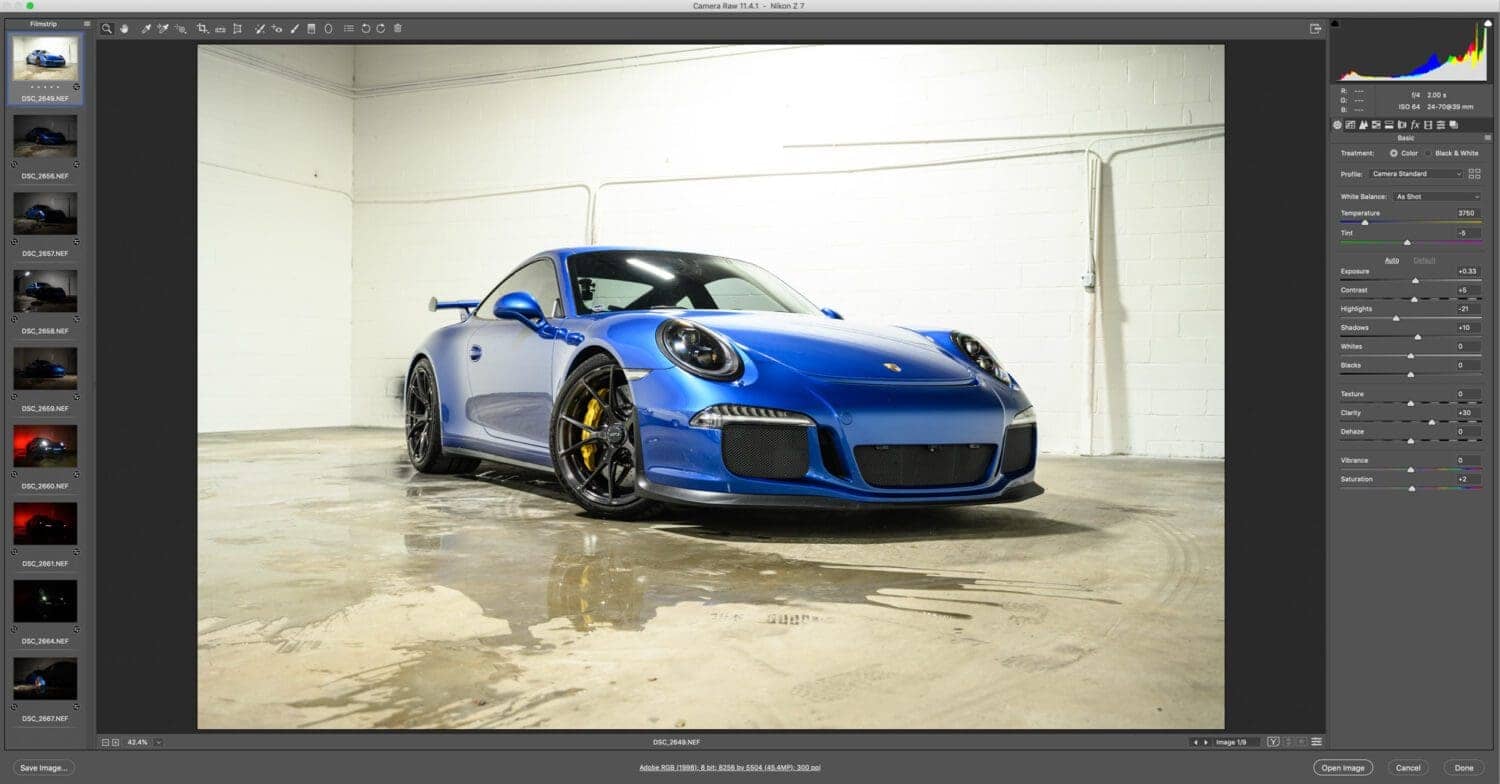Select the Adjustment Brush tool

click(294, 29)
